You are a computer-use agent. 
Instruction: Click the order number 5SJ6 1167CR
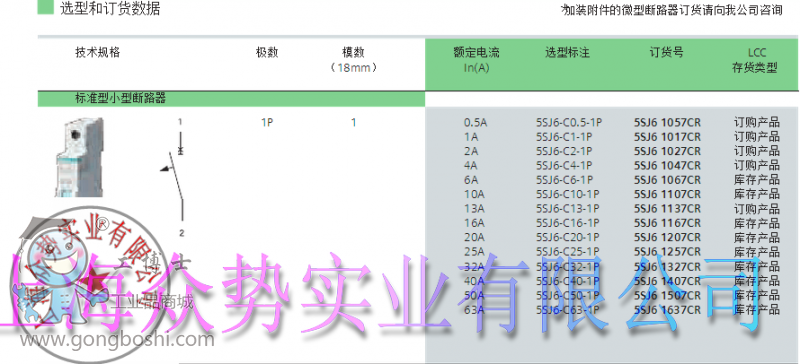(667, 223)
